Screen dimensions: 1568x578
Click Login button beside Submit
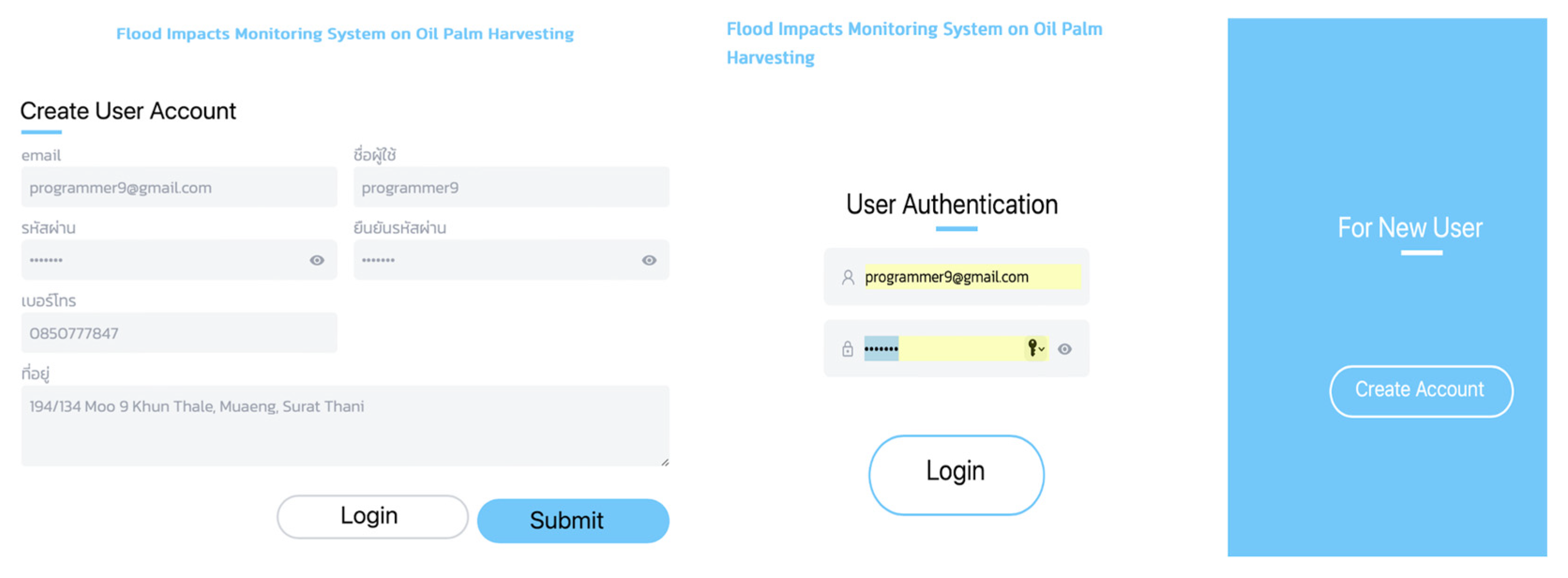[x=372, y=517]
